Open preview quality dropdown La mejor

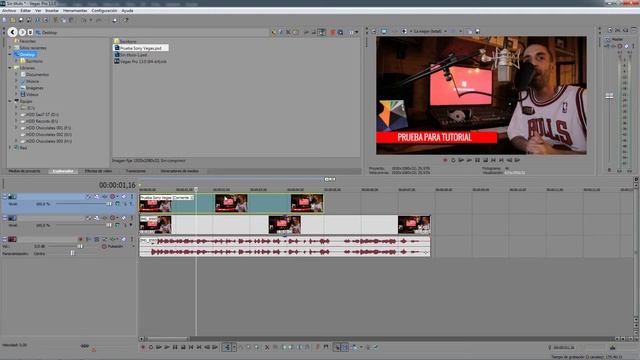tap(430, 31)
